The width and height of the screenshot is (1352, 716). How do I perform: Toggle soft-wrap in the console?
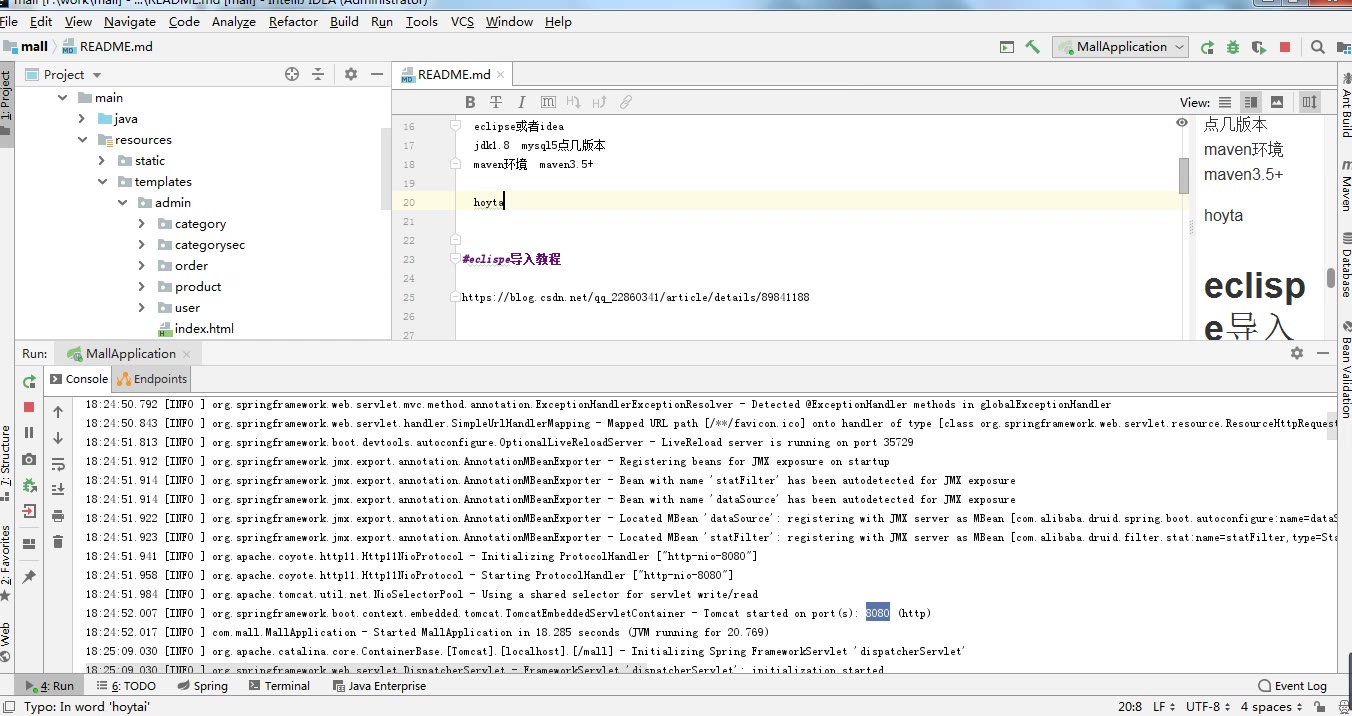pos(58,464)
